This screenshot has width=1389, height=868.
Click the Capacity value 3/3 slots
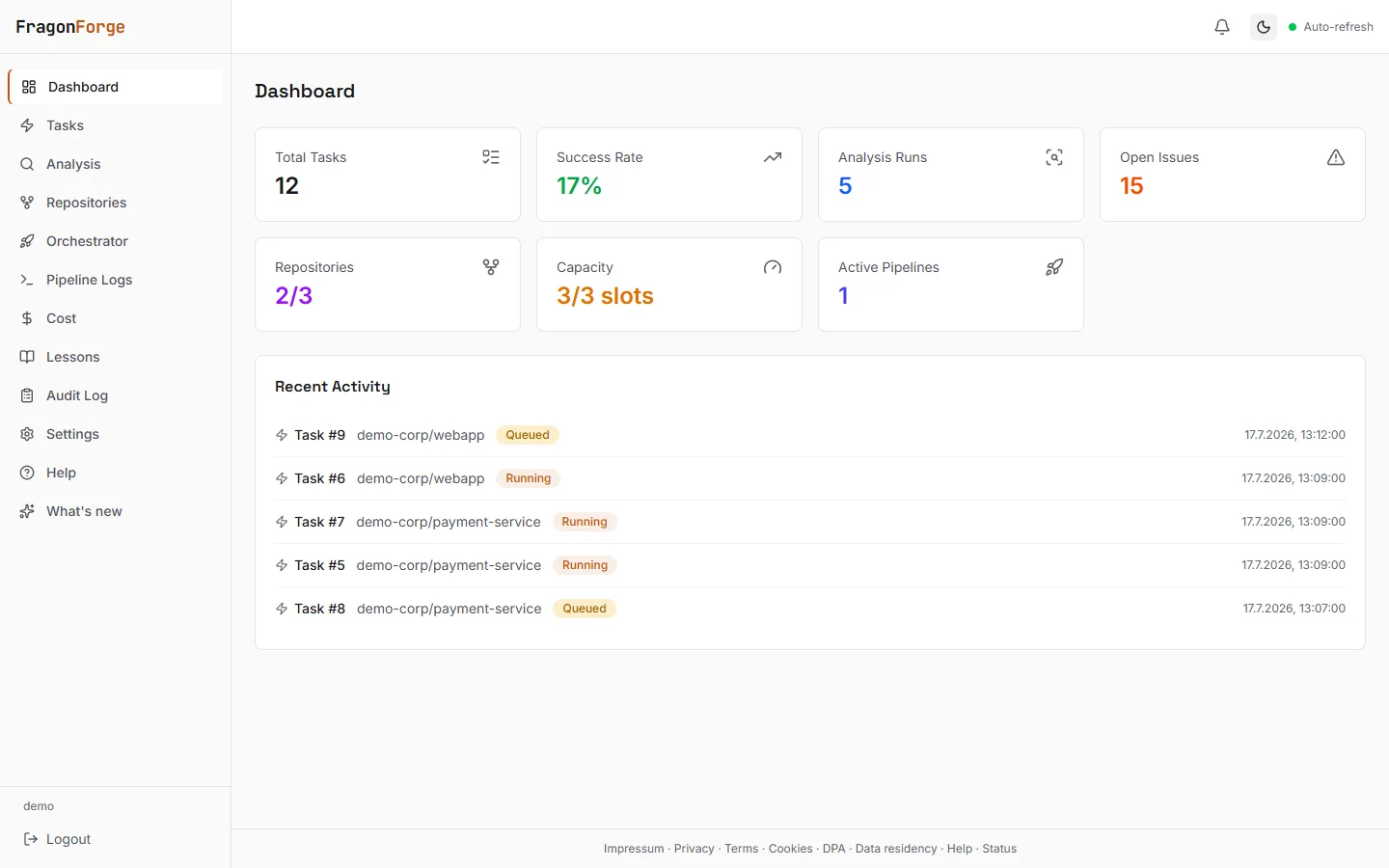pyautogui.click(x=605, y=296)
